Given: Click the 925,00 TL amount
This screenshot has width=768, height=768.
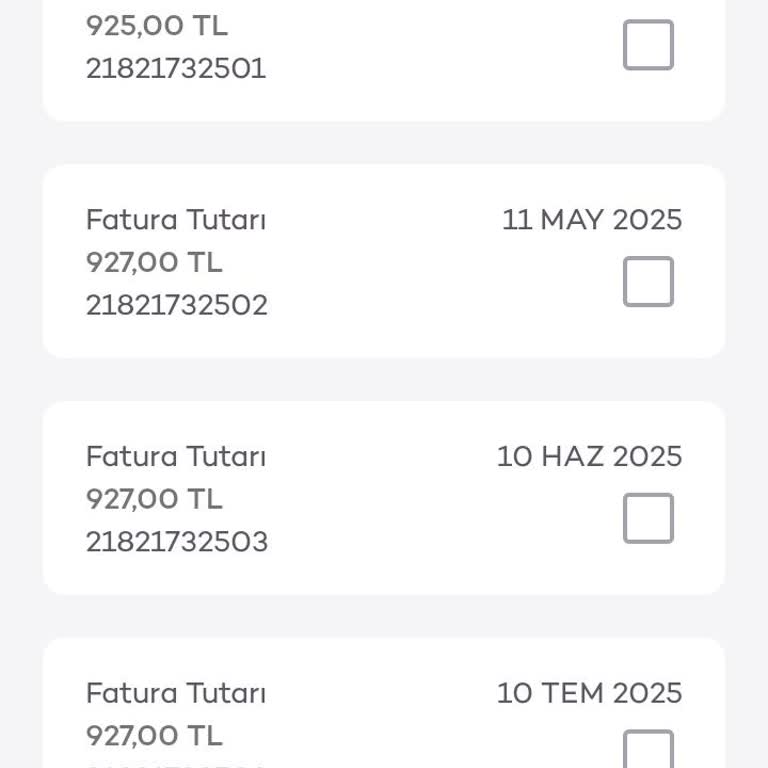Looking at the screenshot, I should [x=157, y=25].
